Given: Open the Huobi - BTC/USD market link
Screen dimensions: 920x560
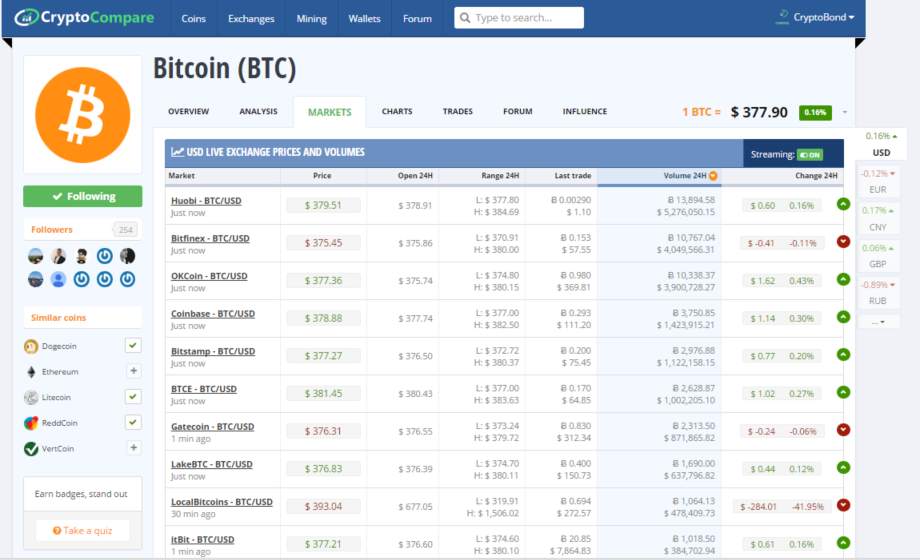Looking at the screenshot, I should pos(206,201).
